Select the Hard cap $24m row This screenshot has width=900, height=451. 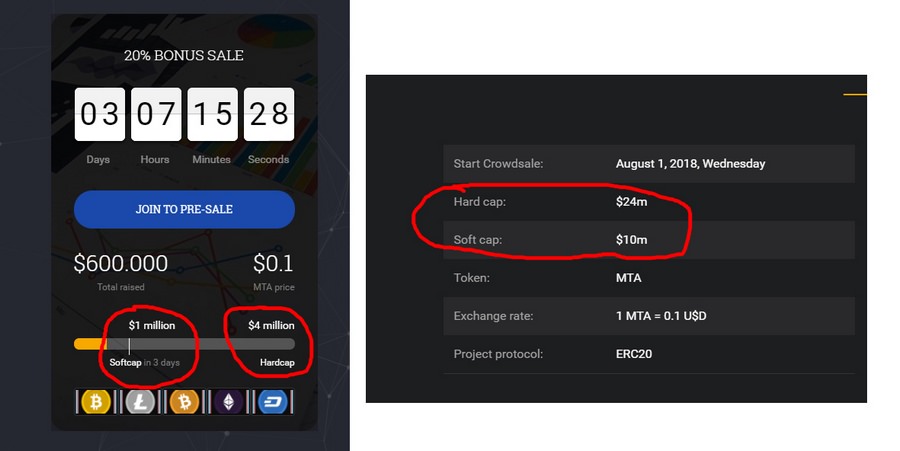point(649,201)
